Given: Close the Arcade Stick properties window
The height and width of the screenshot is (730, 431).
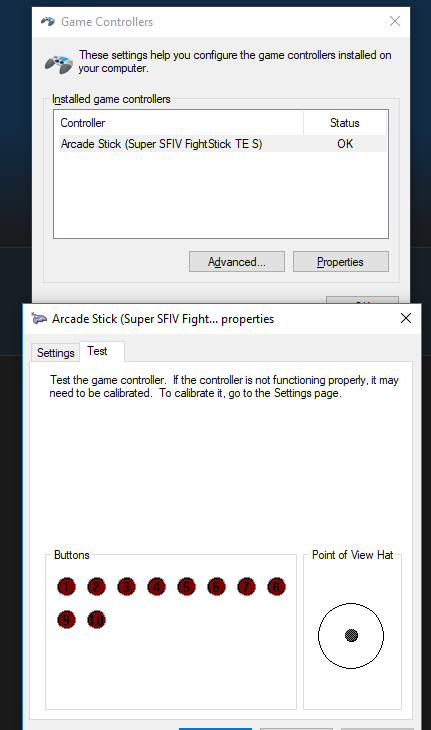Looking at the screenshot, I should click(406, 318).
